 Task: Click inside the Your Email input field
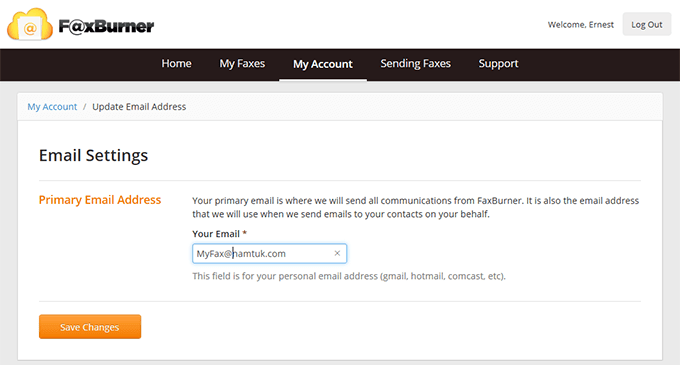pyautogui.click(x=269, y=254)
